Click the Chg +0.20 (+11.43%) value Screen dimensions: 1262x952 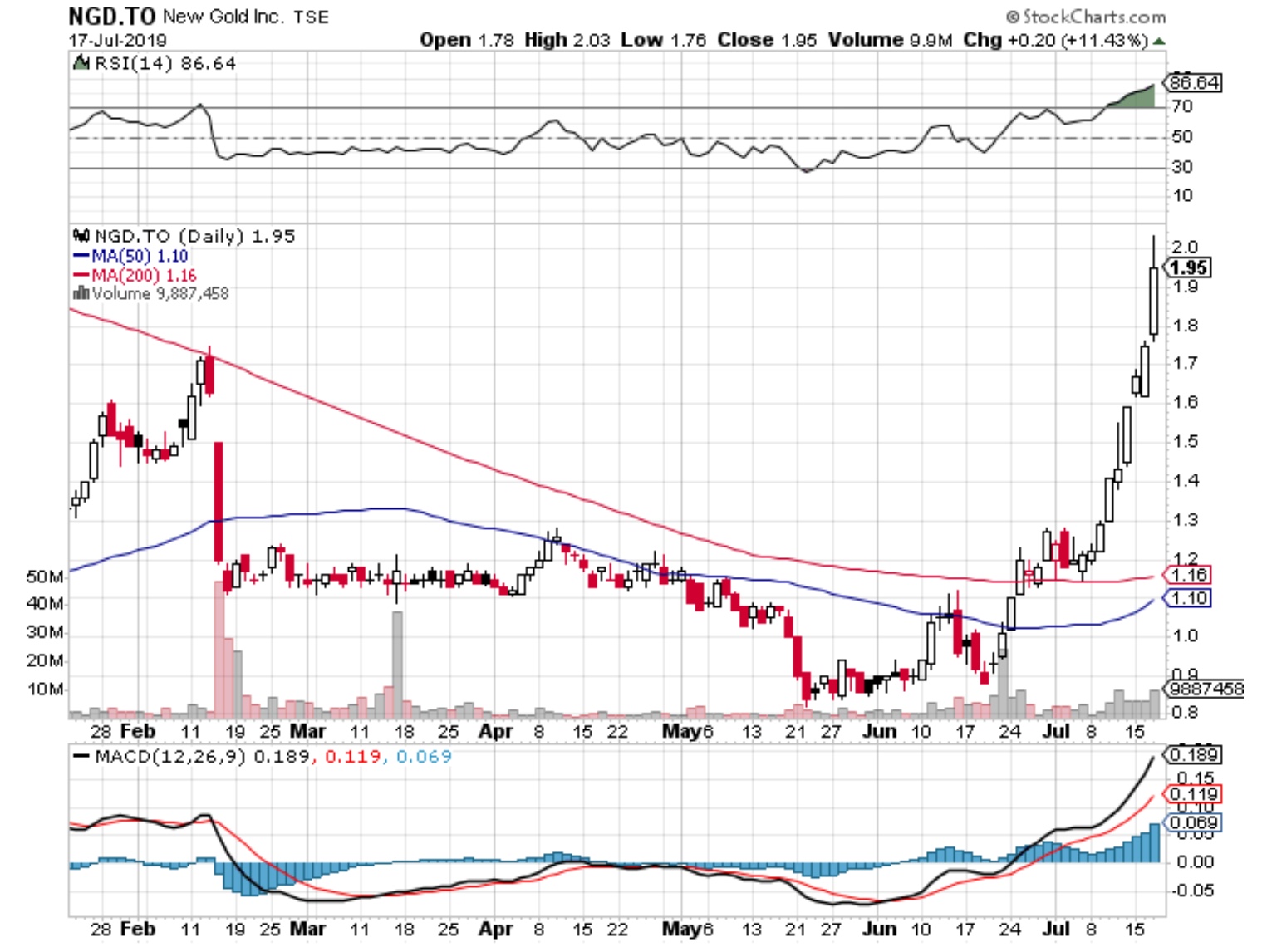pos(1056,40)
